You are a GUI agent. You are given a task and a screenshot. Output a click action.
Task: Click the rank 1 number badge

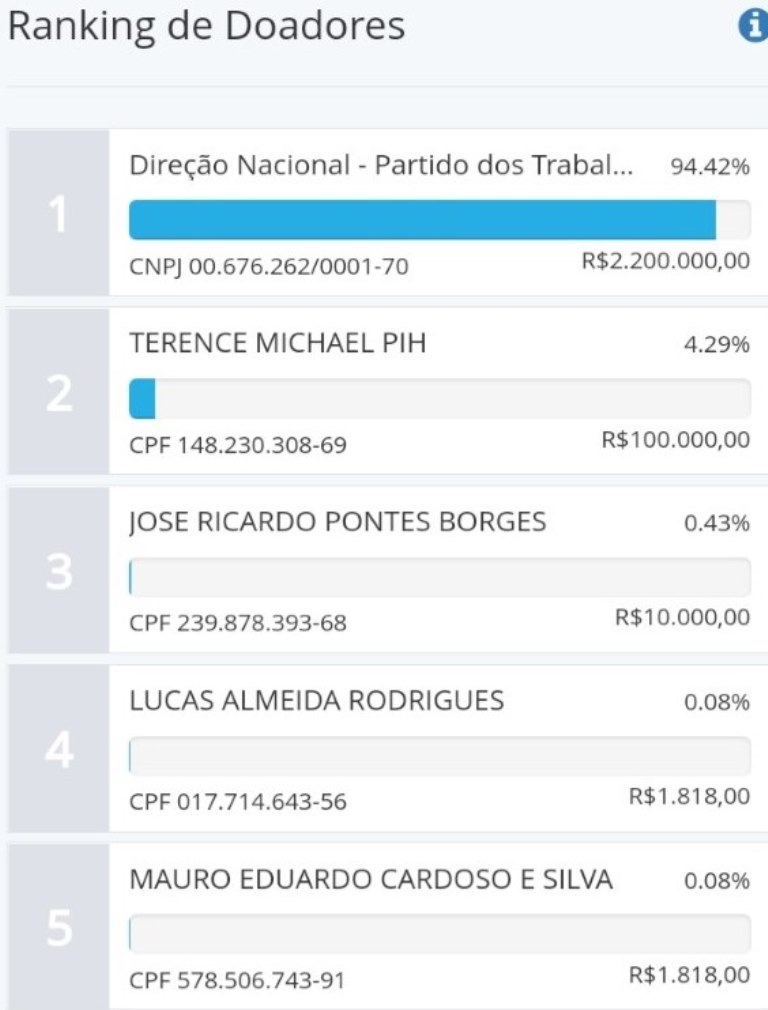[x=59, y=213]
